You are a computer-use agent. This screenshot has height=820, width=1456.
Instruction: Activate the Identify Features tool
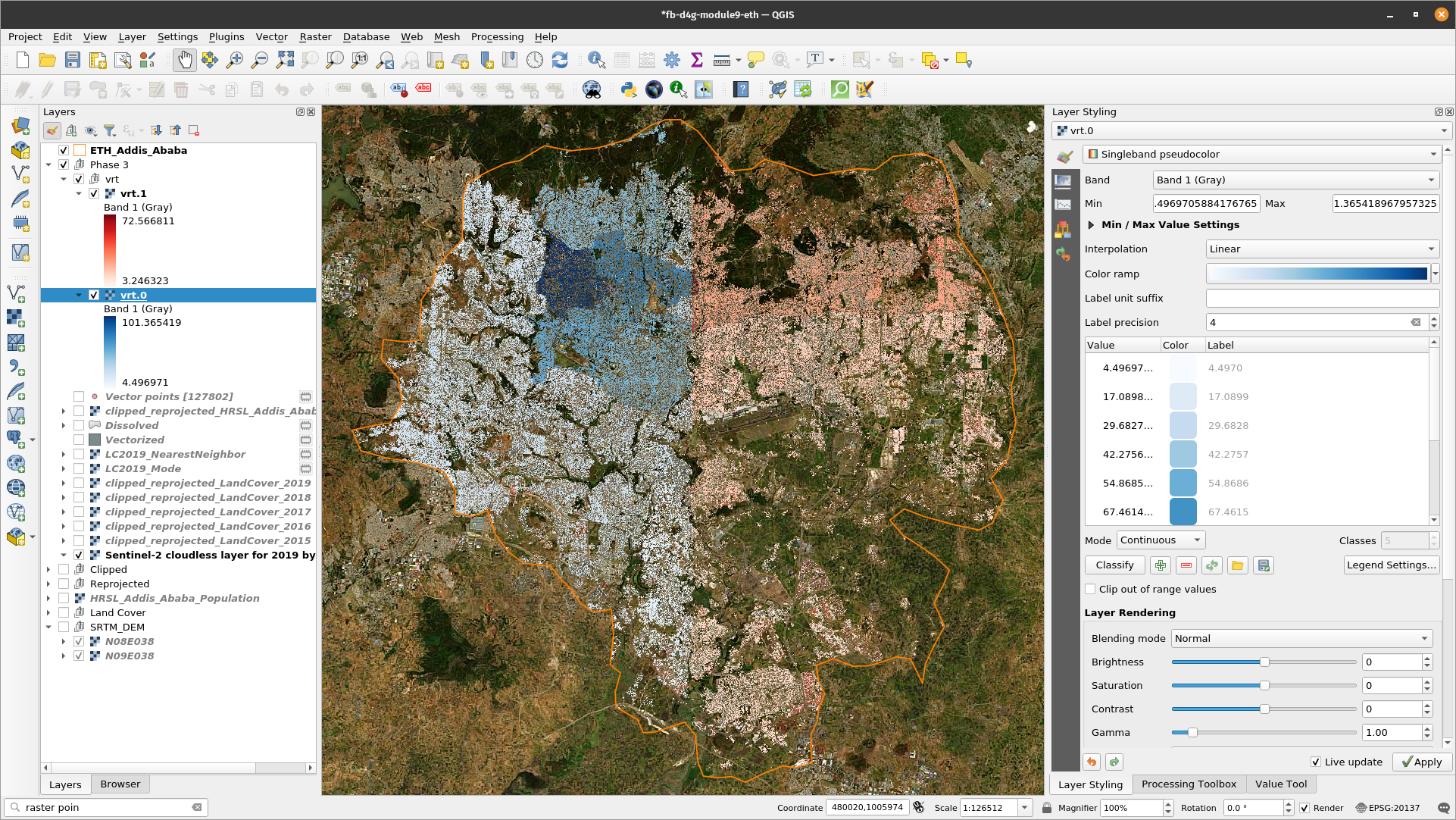(x=596, y=61)
